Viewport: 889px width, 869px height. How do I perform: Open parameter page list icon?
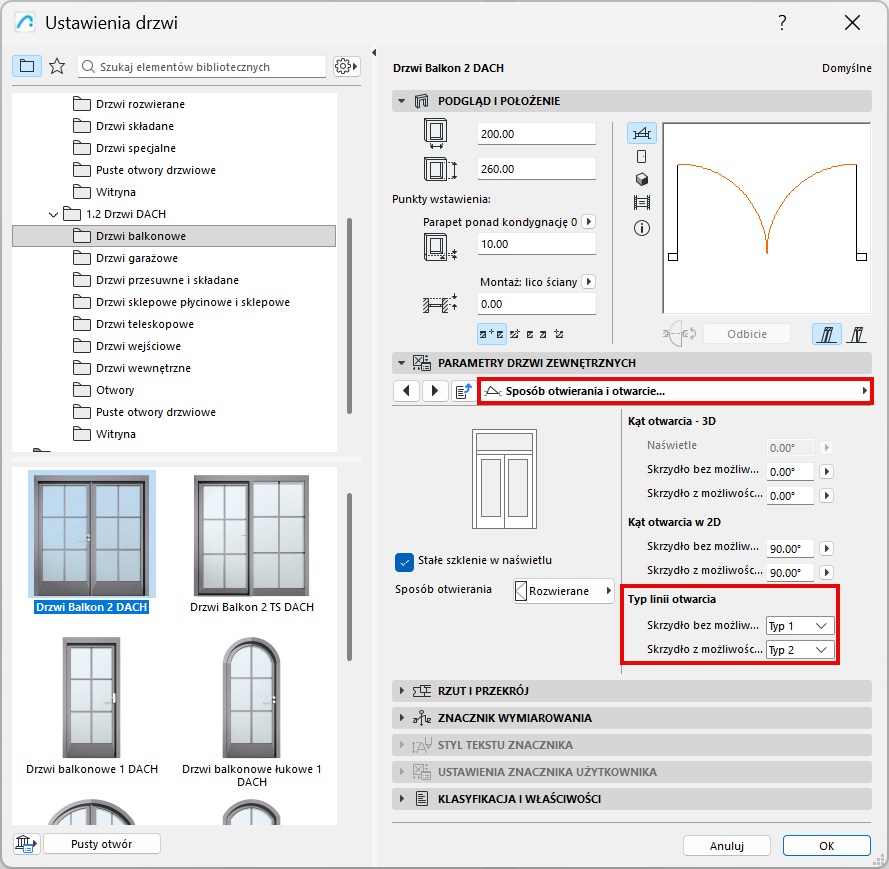point(464,391)
